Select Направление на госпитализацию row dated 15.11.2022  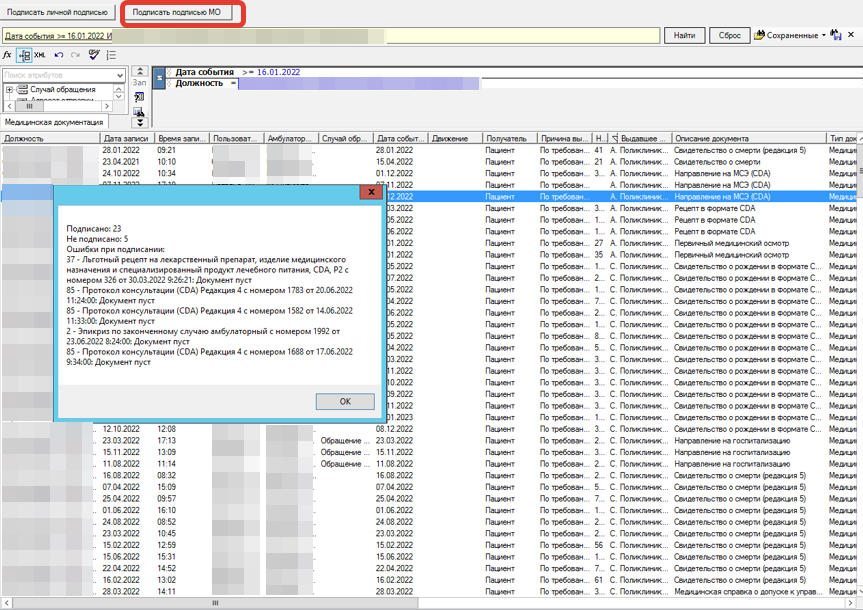[428, 453]
